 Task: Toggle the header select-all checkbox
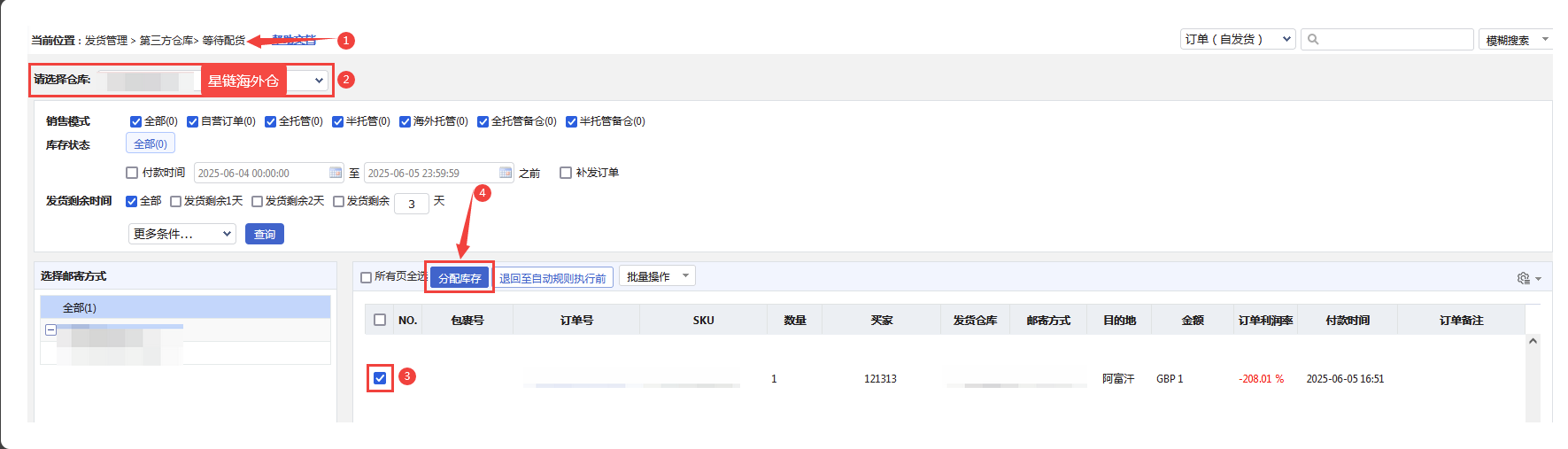pyautogui.click(x=380, y=320)
